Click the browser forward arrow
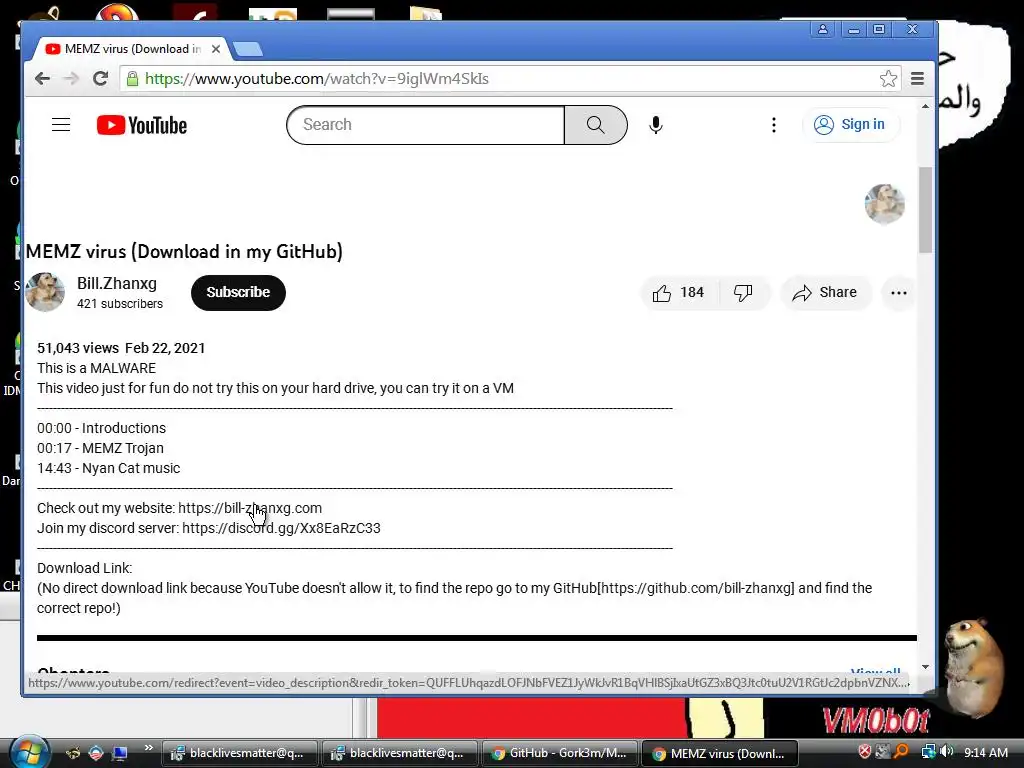Image resolution: width=1024 pixels, height=768 pixels. (71, 79)
